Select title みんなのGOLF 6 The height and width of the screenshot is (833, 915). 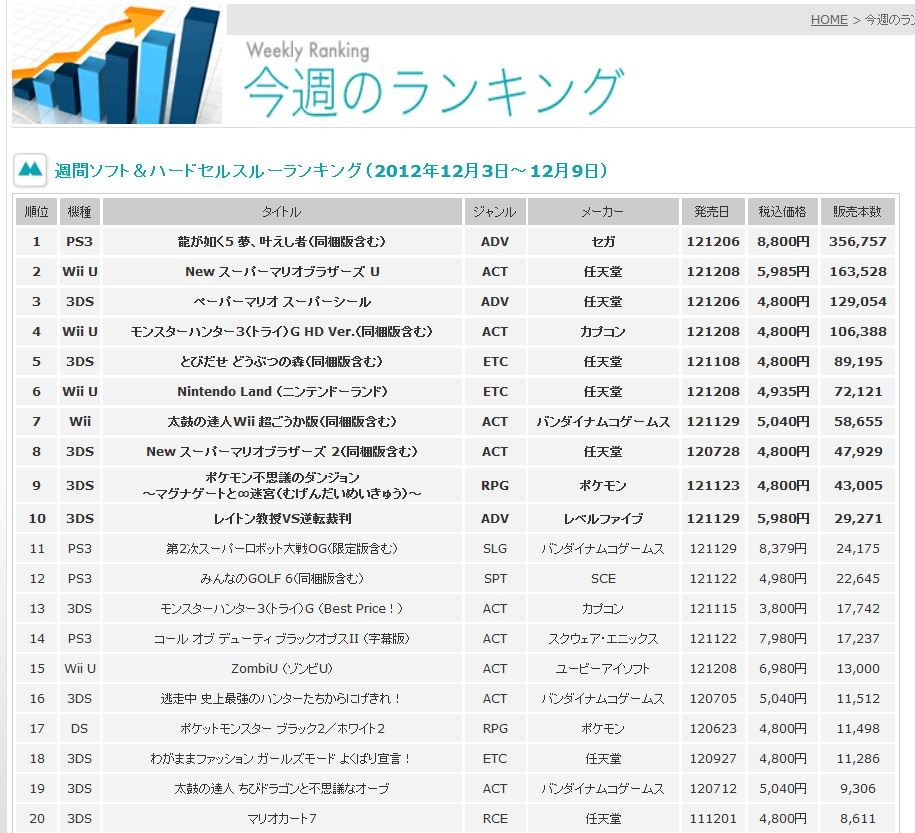(x=282, y=578)
